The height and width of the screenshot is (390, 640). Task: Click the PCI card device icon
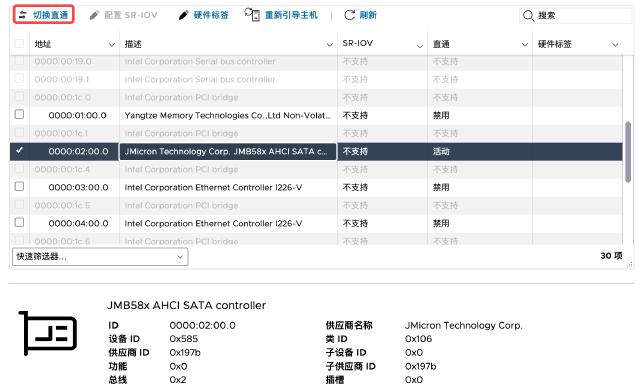click(x=47, y=332)
